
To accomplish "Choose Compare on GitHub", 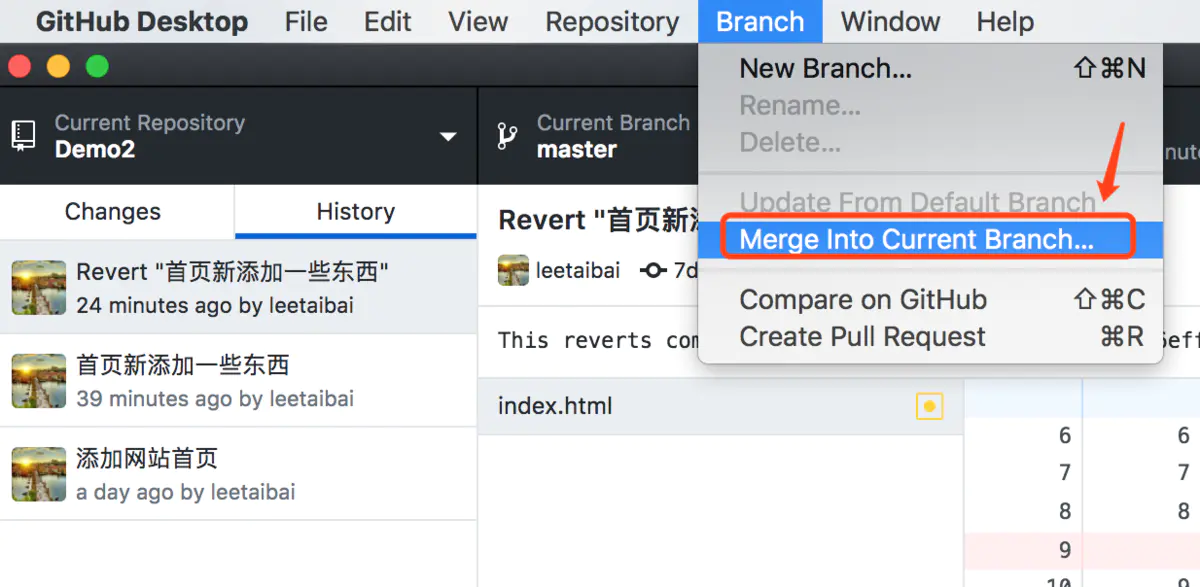I will [862, 299].
